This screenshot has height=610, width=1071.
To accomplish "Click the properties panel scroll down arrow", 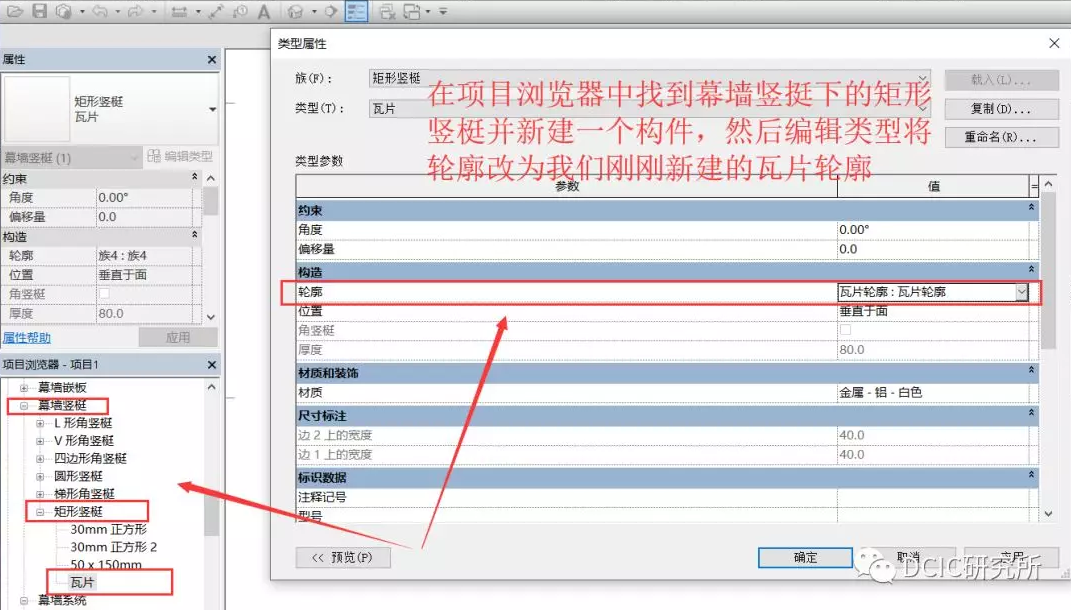I will tap(211, 317).
